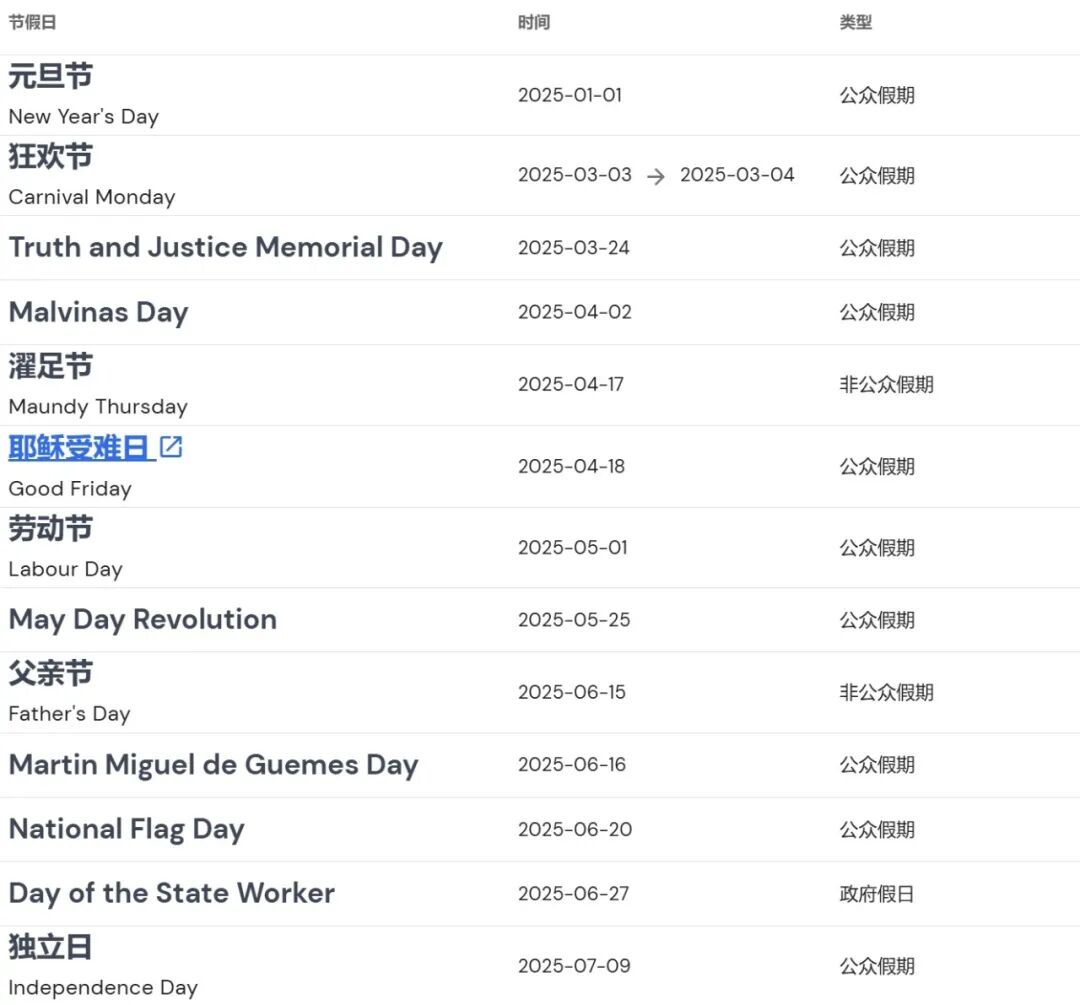Click the May Day Revolution entry
Viewport: 1080px width, 1005px height.
(143, 620)
